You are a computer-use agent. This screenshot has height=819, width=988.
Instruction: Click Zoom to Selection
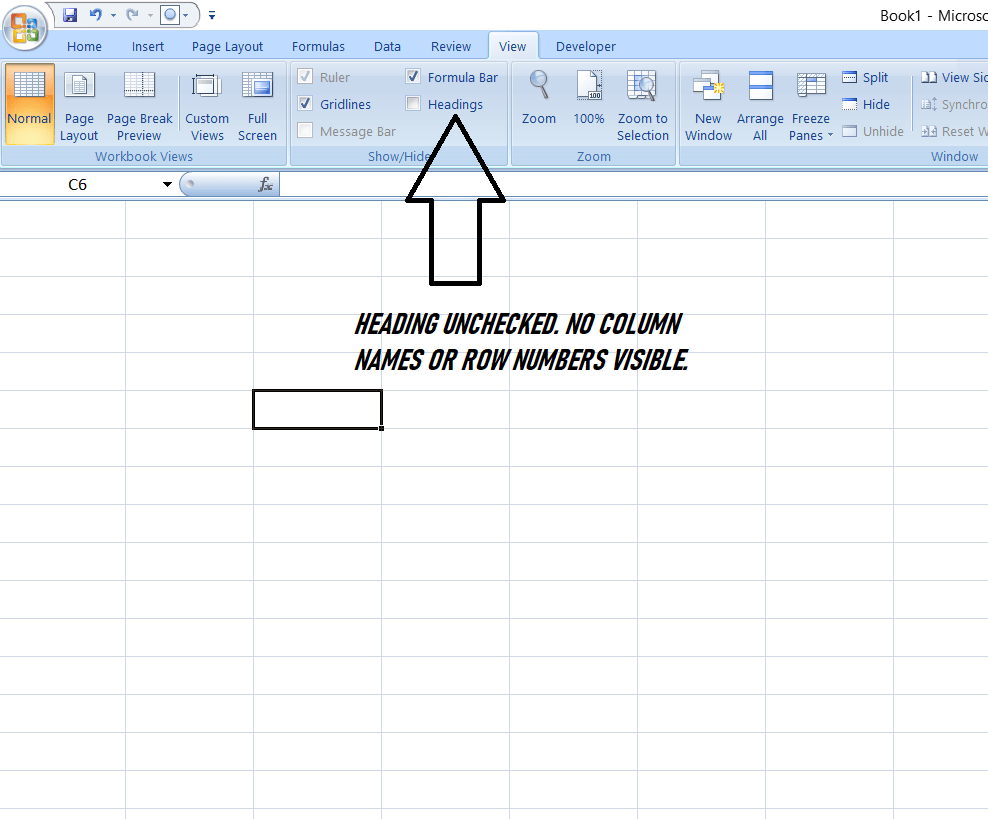tap(642, 104)
